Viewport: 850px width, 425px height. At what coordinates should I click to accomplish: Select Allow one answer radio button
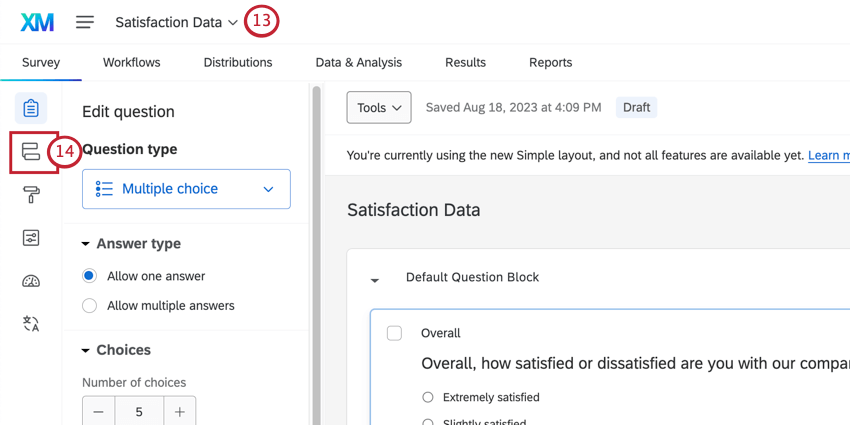pos(90,276)
